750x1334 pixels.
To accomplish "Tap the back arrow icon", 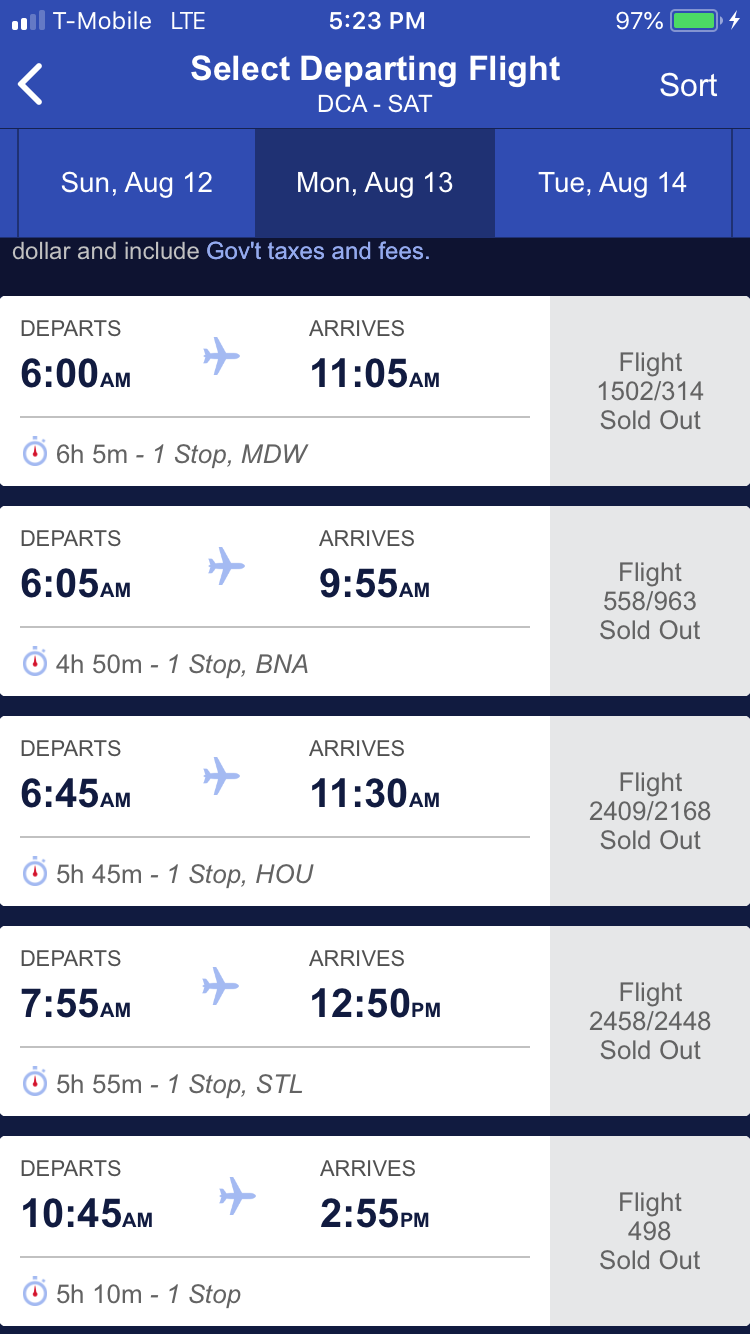I will pyautogui.click(x=31, y=84).
